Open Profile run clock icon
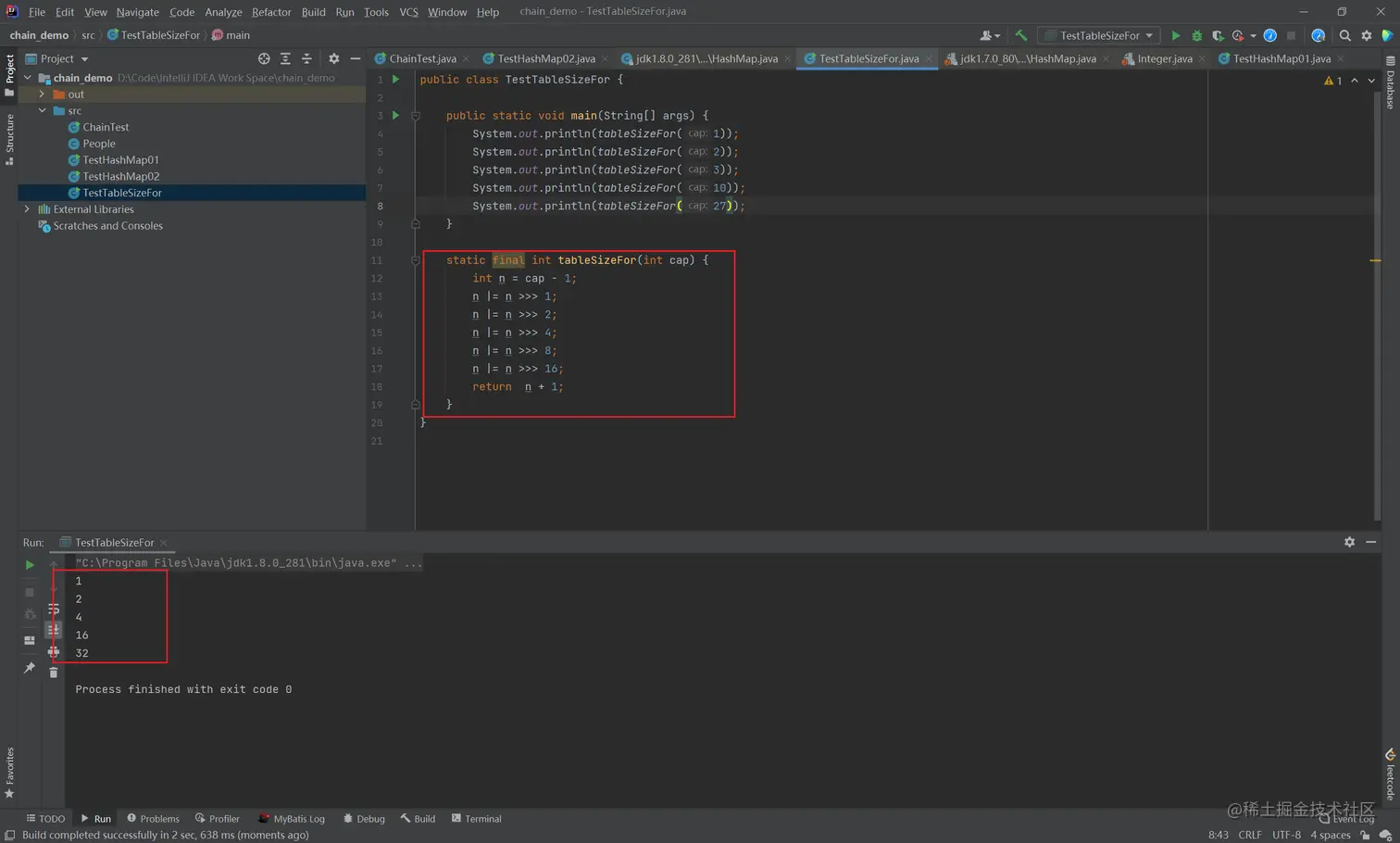 [1238, 35]
